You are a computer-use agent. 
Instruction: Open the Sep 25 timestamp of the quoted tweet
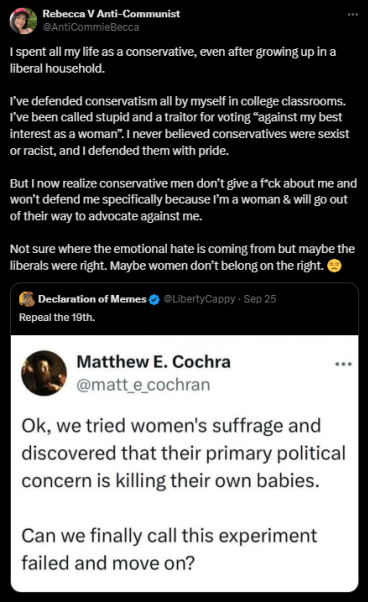pyautogui.click(x=260, y=299)
